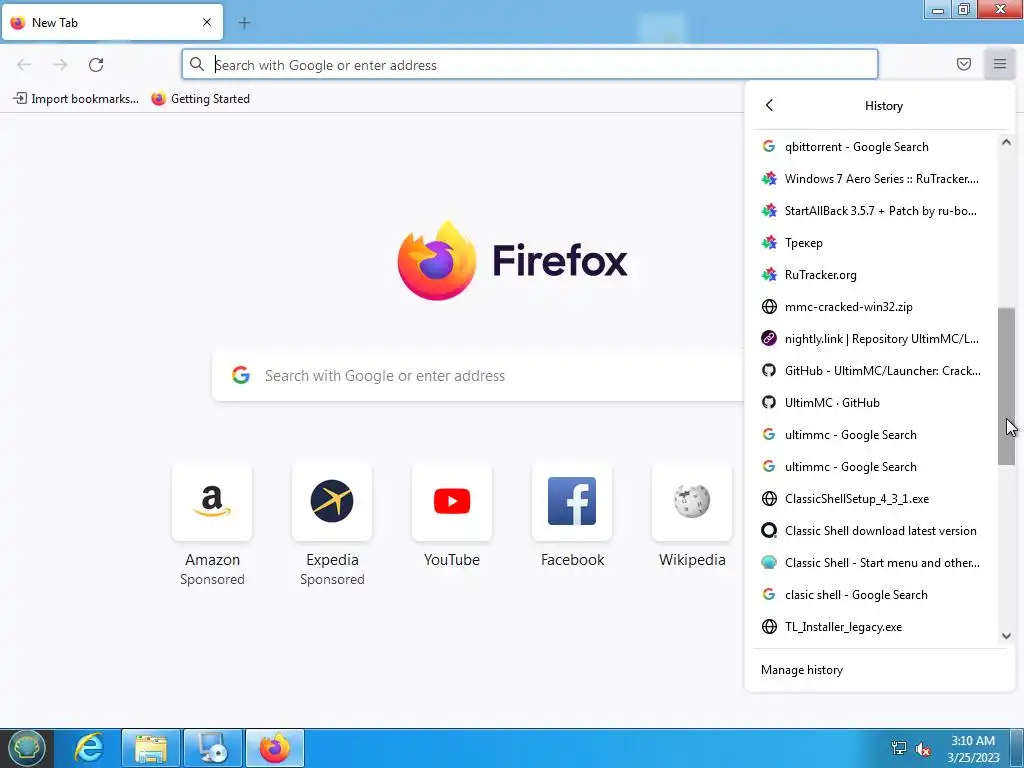This screenshot has width=1024, height=768.
Task: Click Manage history
Action: click(880, 670)
